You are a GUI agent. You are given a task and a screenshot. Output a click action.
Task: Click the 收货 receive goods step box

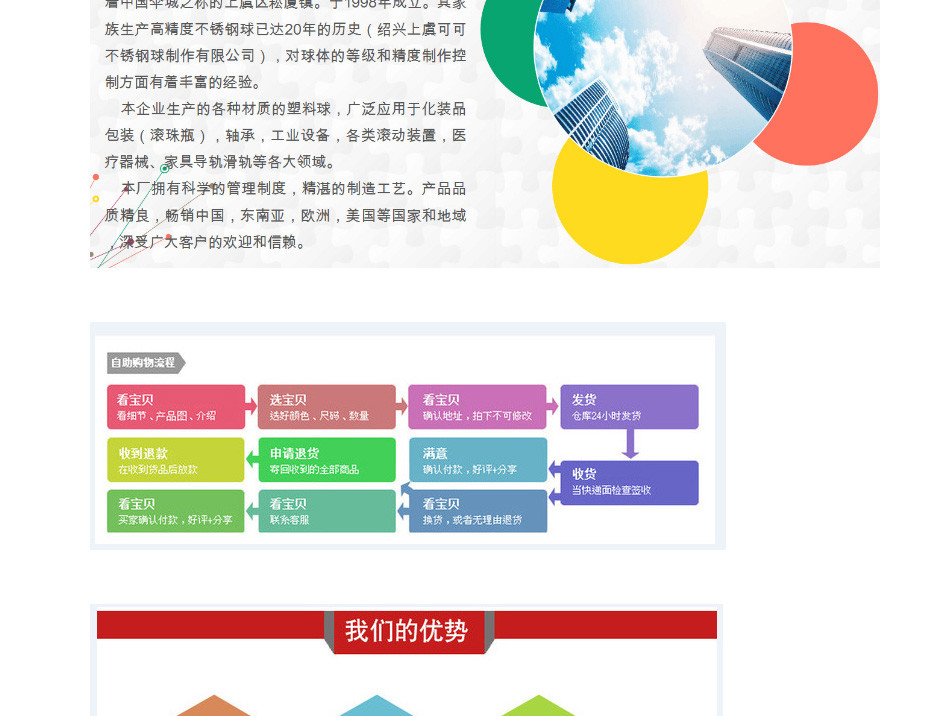click(629, 482)
